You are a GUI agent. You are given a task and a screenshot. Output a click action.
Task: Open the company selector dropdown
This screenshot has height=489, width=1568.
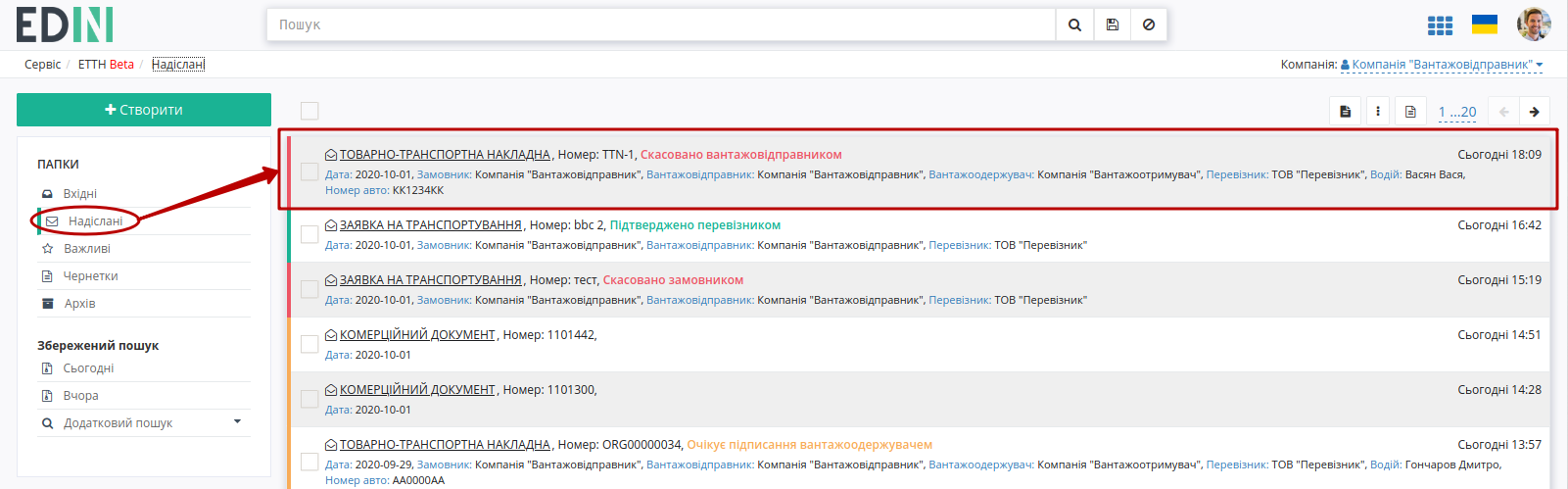pyautogui.click(x=1442, y=65)
